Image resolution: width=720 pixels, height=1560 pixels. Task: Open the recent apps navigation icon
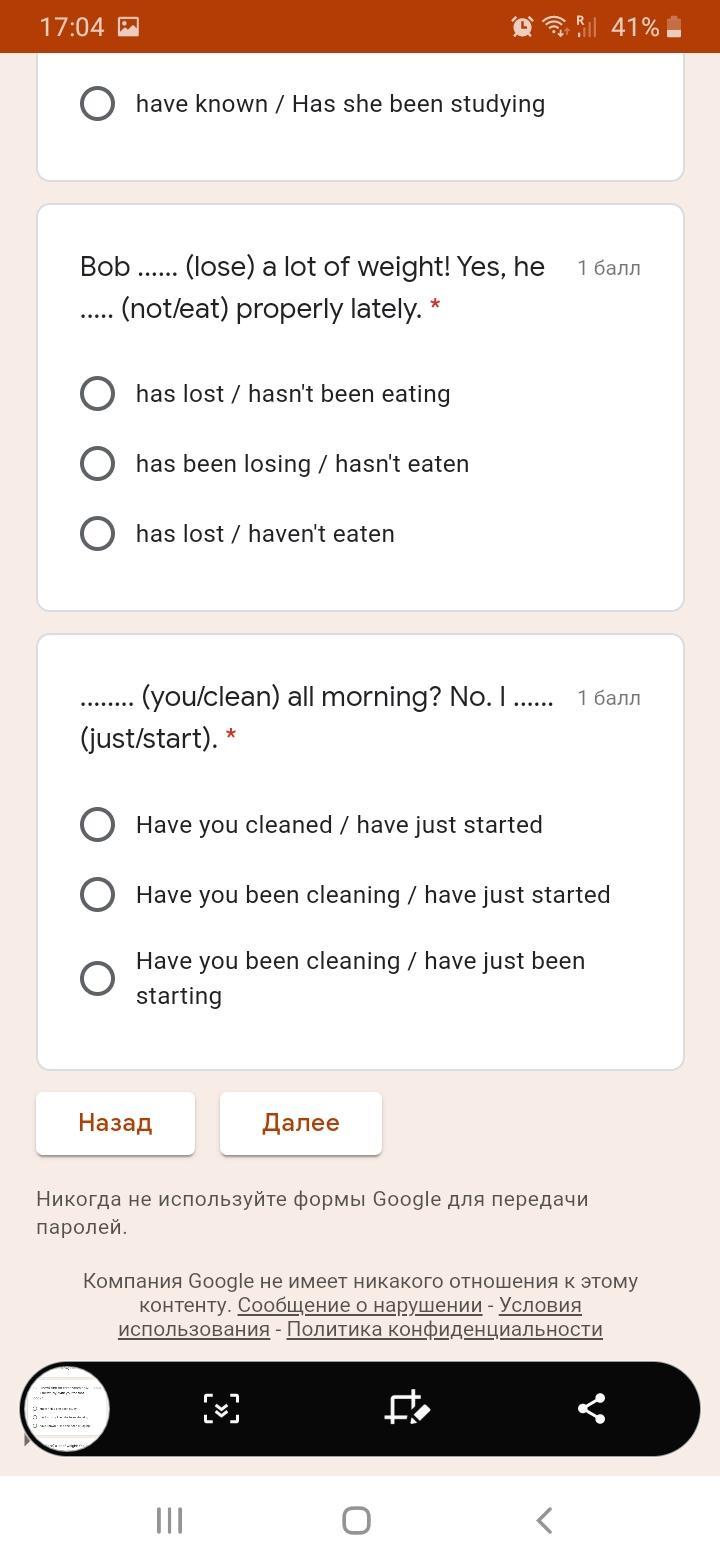click(x=169, y=1520)
